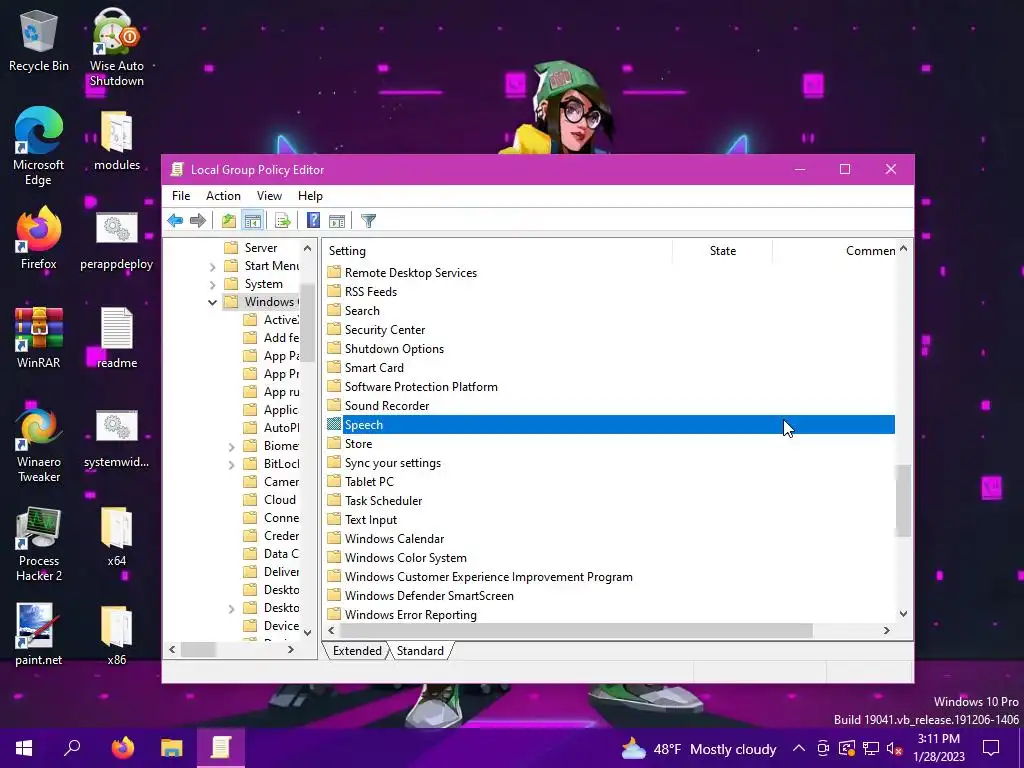1024x768 pixels.
Task: Select the Search folder in list
Action: pos(362,311)
